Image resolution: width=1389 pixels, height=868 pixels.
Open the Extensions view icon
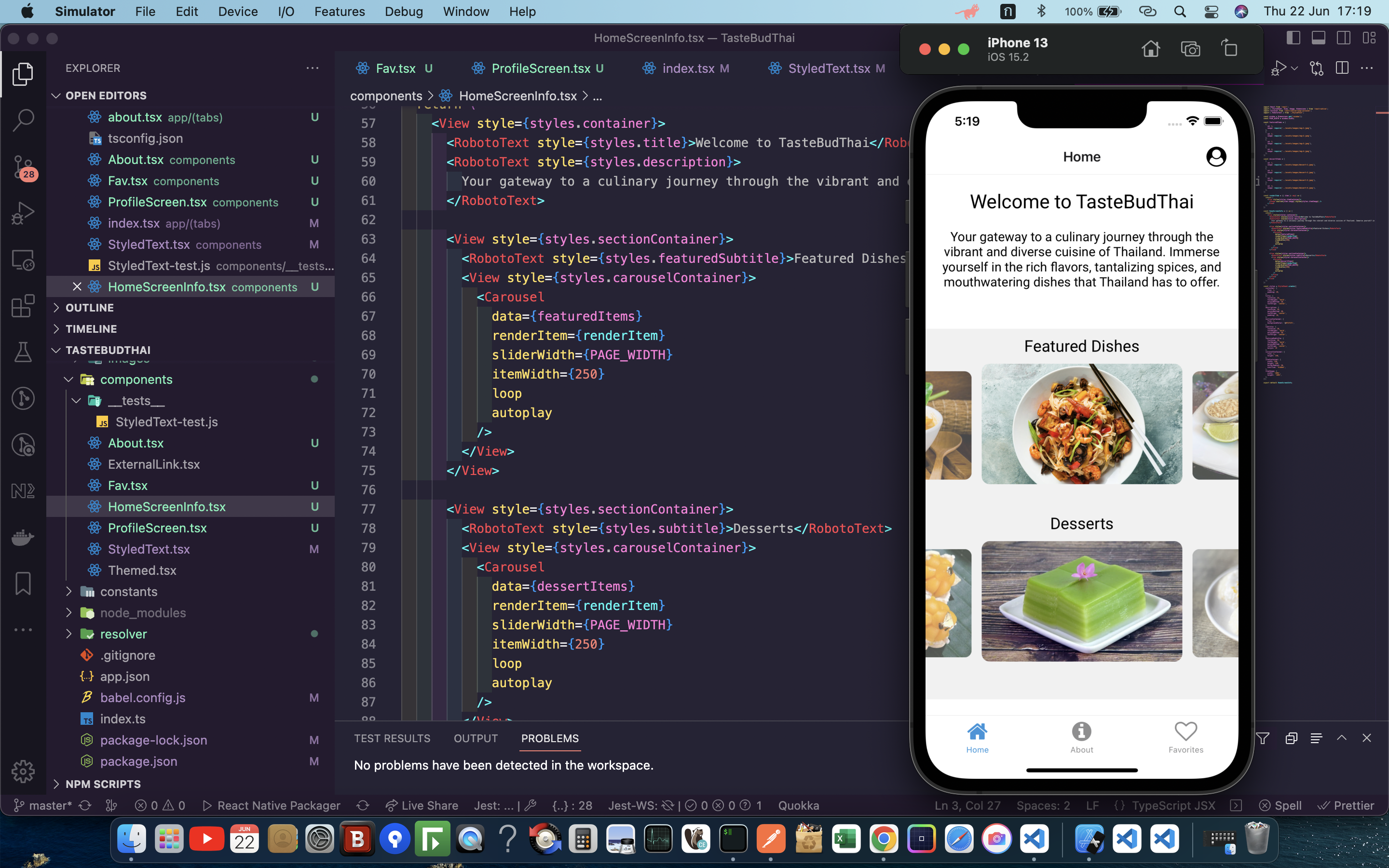[23, 306]
